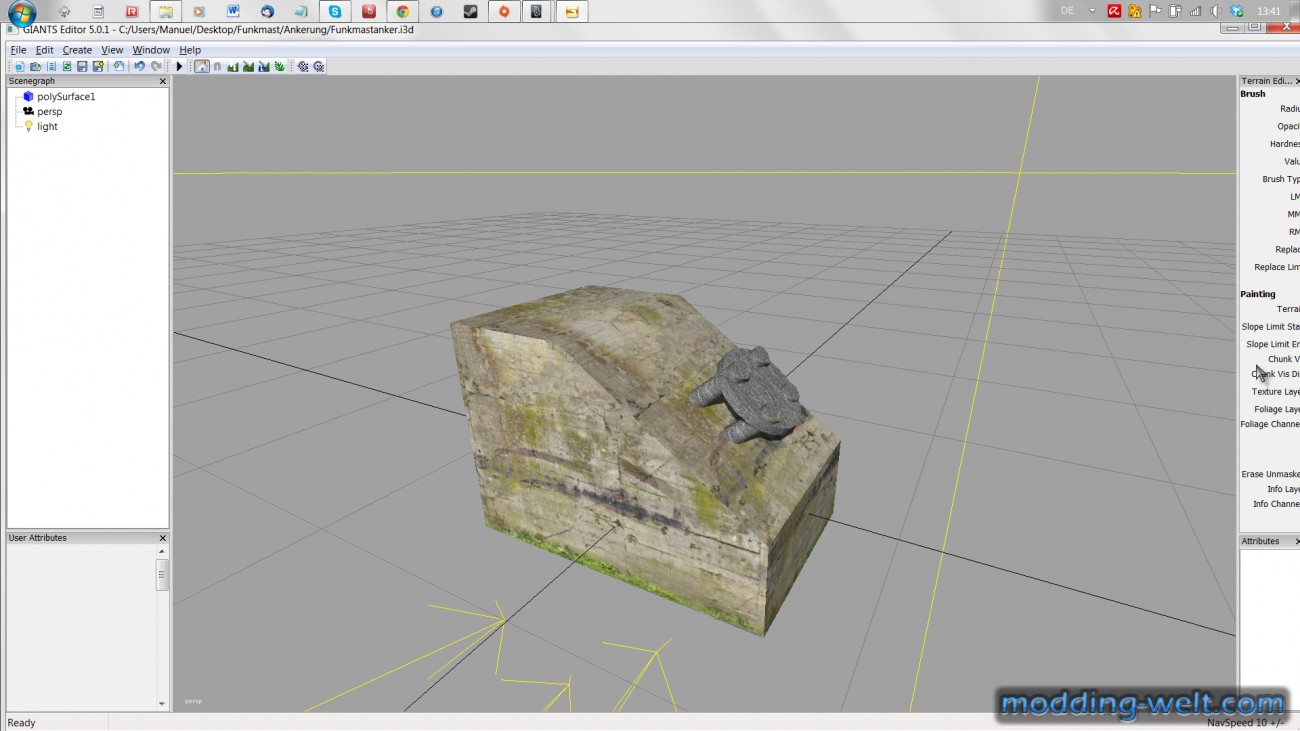Screen dimensions: 1300x731
Task: Open the Window menu
Action: pyautogui.click(x=151, y=50)
